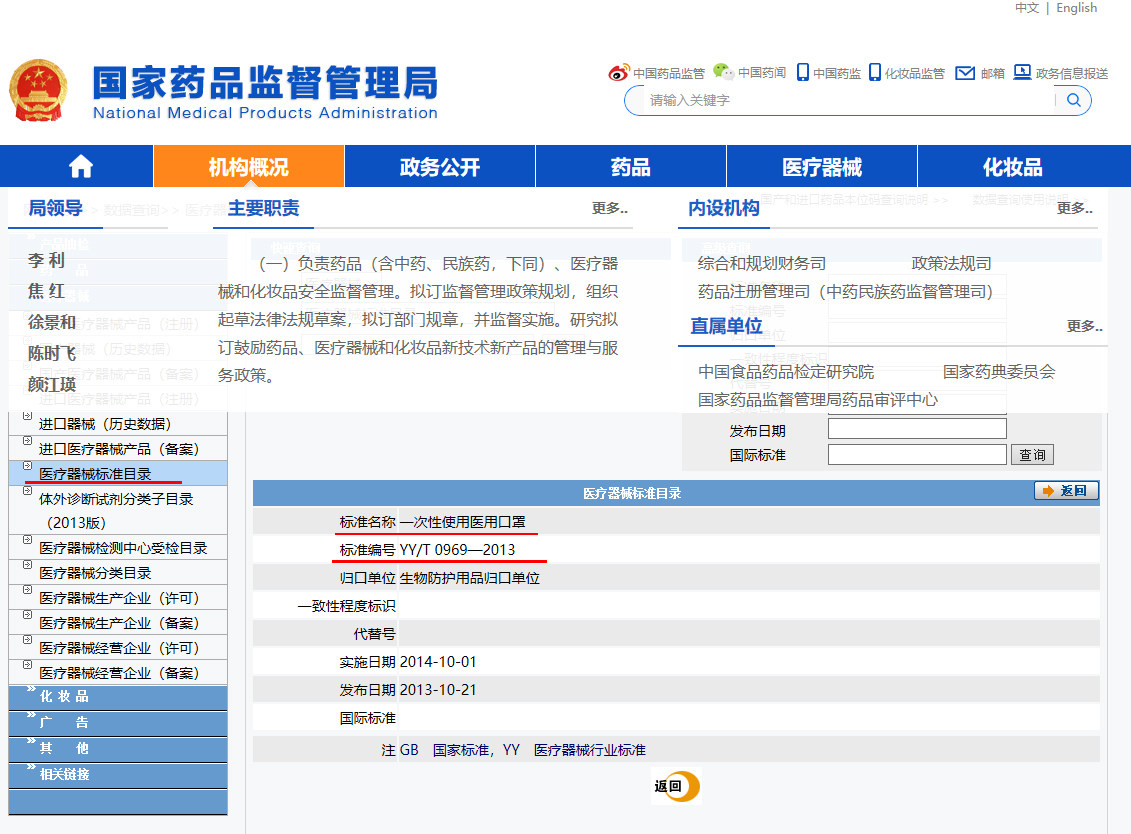Open leader 焦红 profile

[46, 291]
